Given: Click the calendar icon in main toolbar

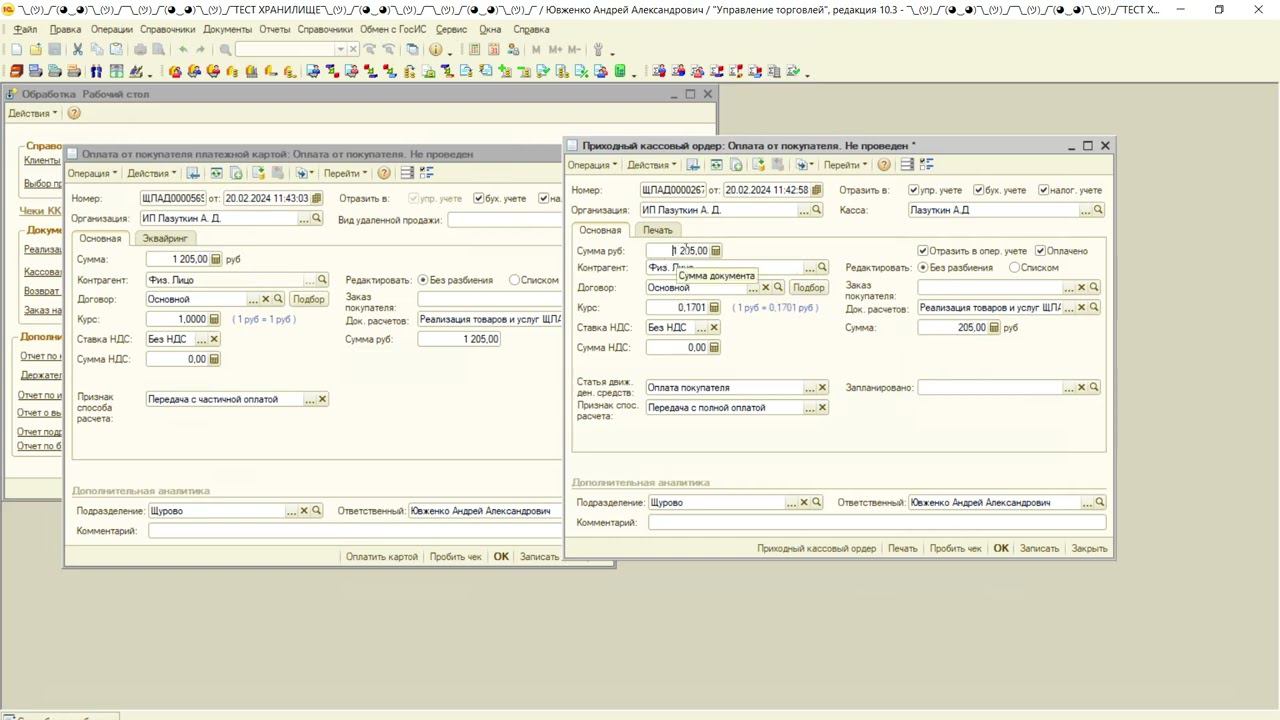Looking at the screenshot, I should [x=493, y=49].
